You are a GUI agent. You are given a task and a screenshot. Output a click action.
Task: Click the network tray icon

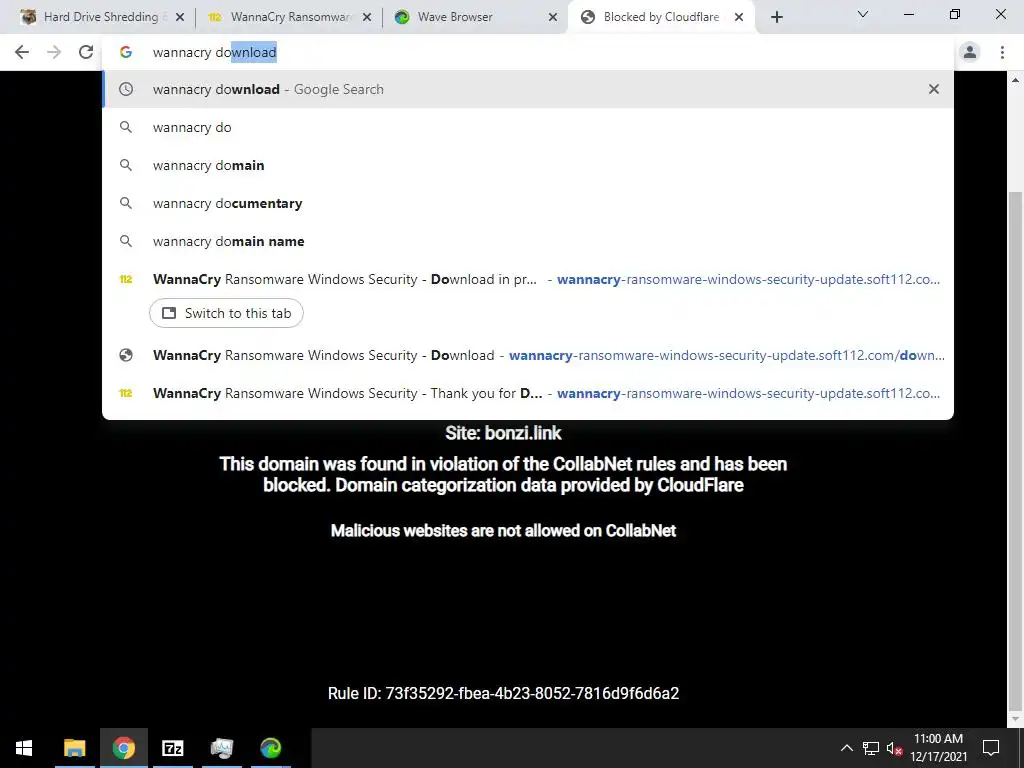click(871, 748)
